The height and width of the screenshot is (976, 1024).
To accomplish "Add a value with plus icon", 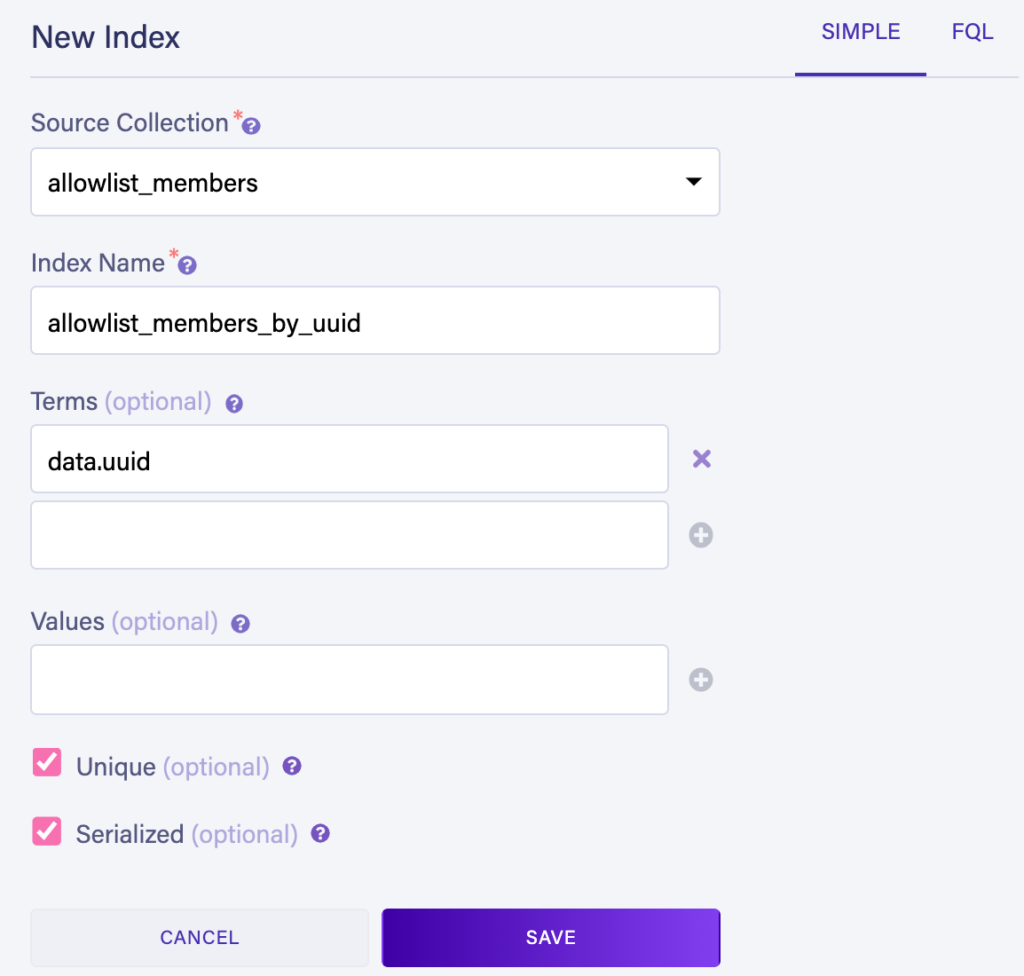I will click(701, 680).
